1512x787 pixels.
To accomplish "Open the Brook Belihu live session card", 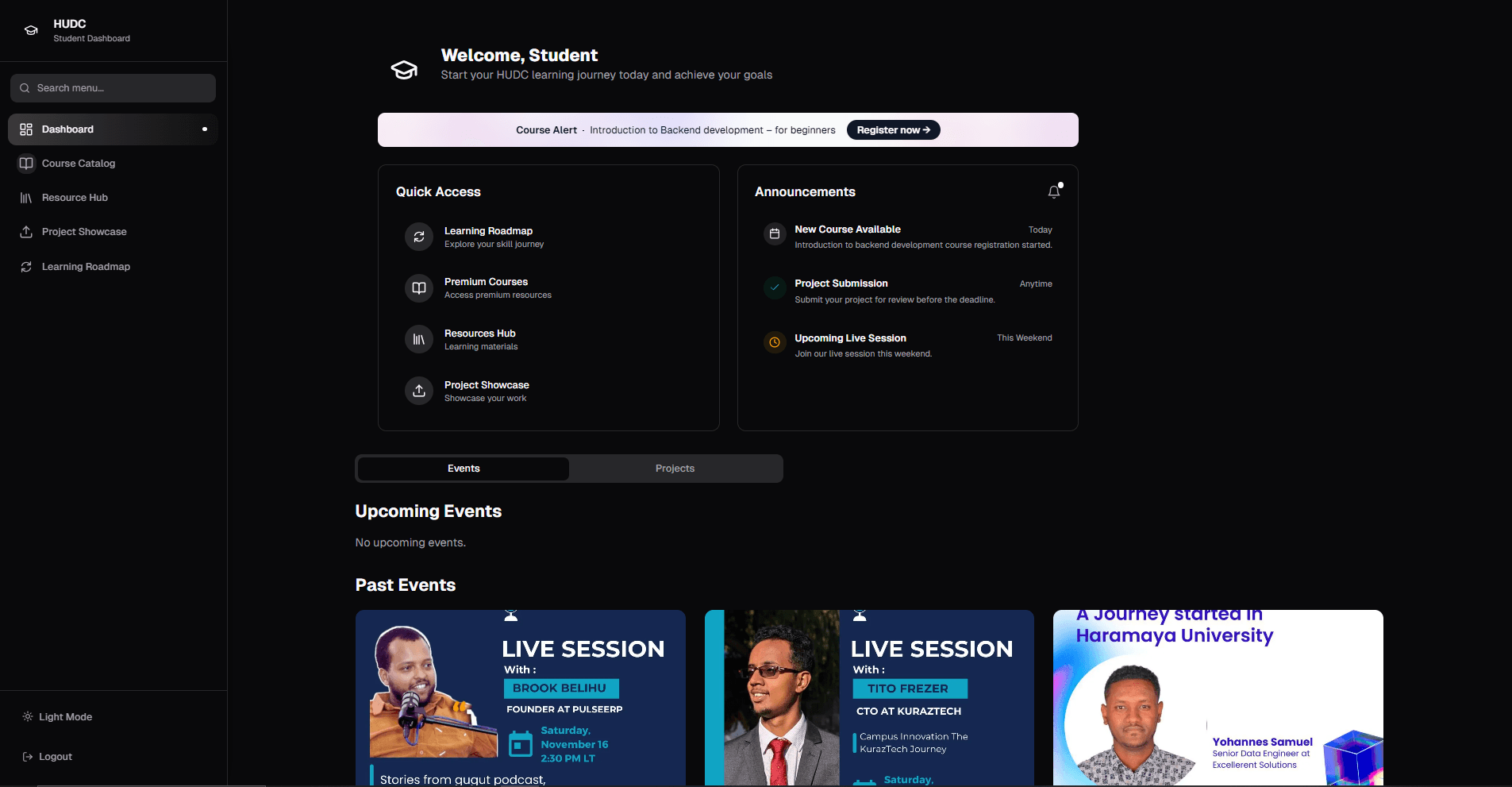I will (x=520, y=697).
